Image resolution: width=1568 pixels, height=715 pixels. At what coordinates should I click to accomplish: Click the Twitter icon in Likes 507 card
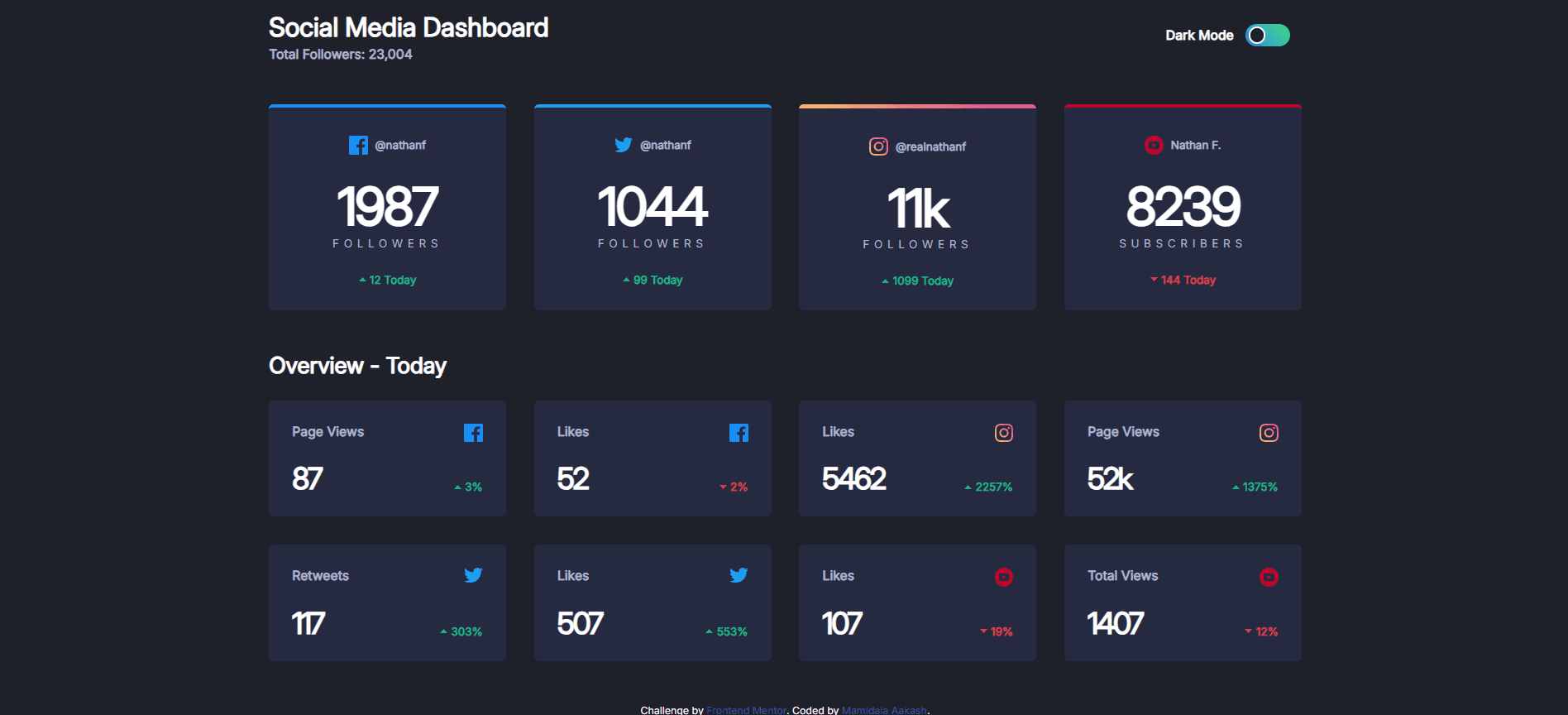tap(739, 575)
